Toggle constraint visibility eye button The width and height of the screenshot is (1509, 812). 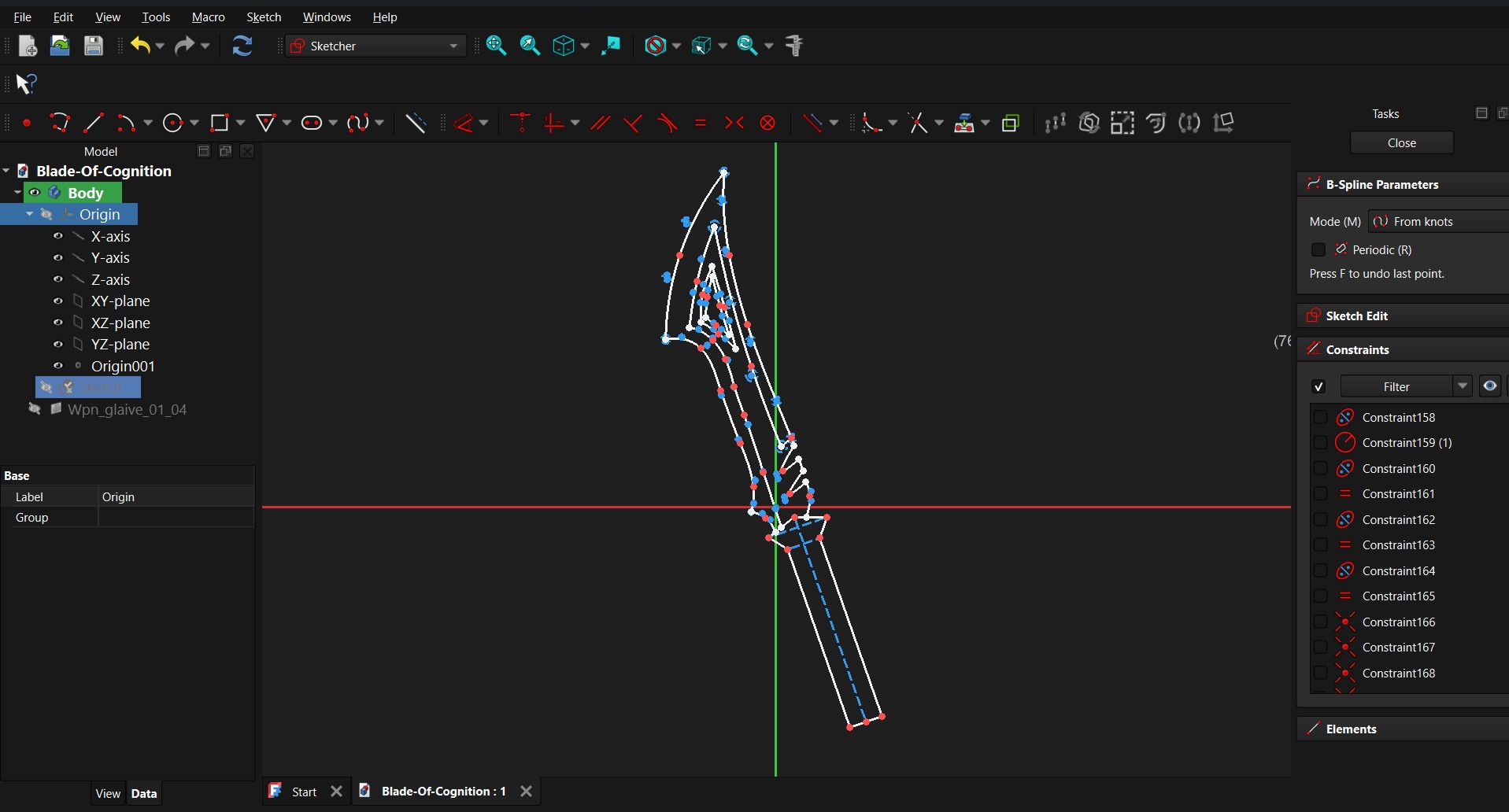1490,386
